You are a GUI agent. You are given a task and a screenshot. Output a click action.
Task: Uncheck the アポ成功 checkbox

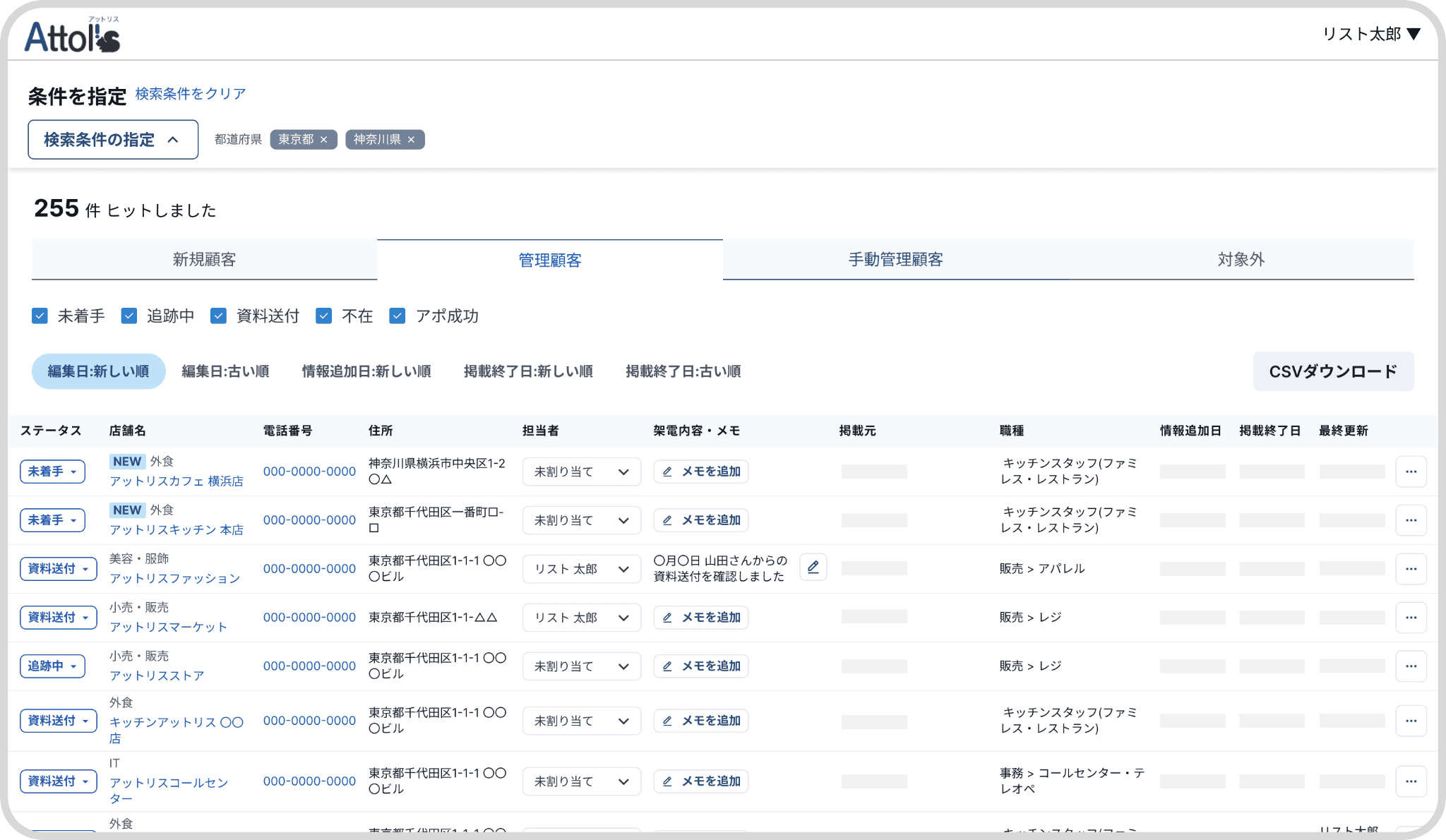[398, 316]
